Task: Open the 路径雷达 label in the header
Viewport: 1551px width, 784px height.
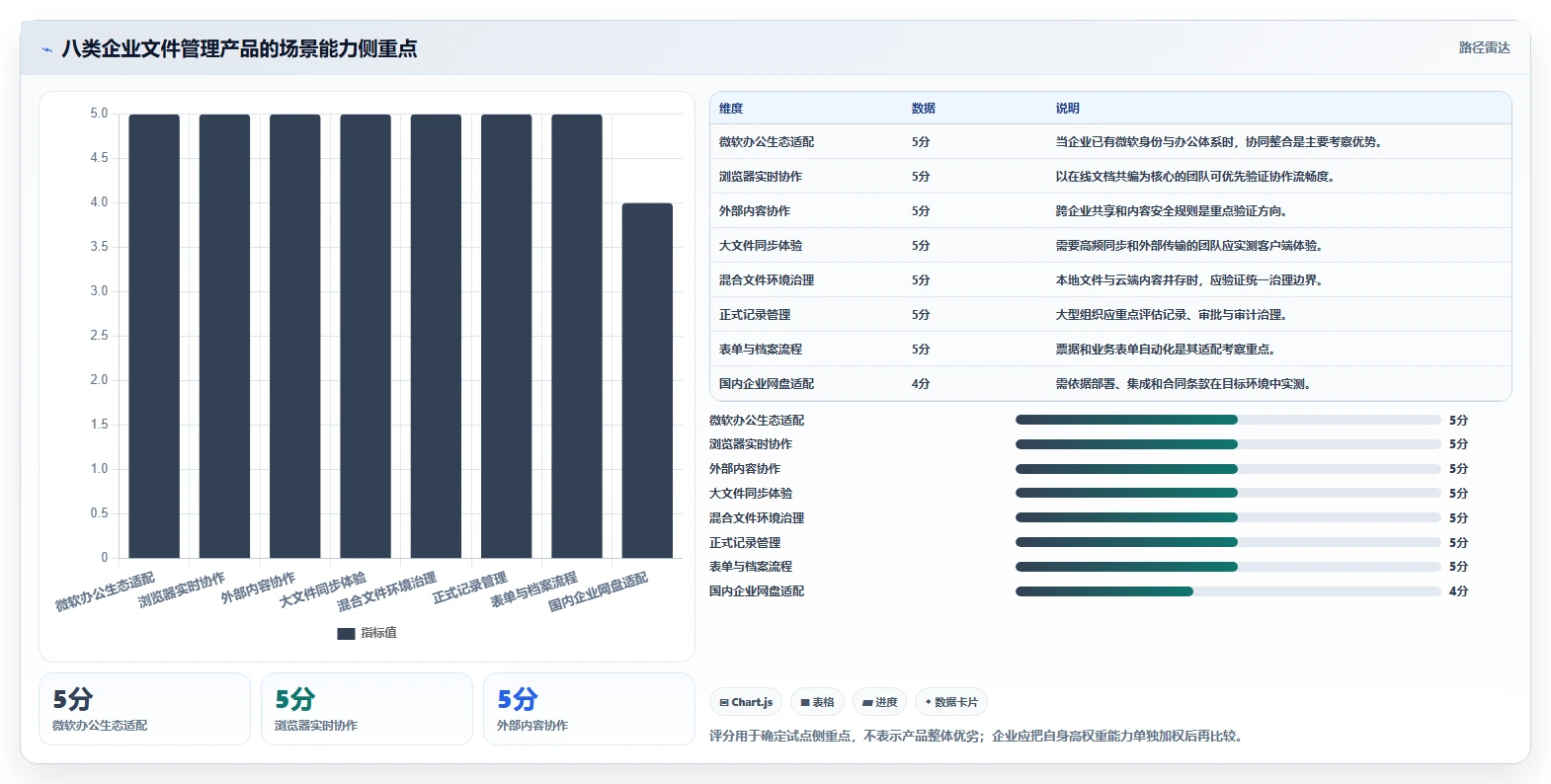Action: coord(1485,47)
